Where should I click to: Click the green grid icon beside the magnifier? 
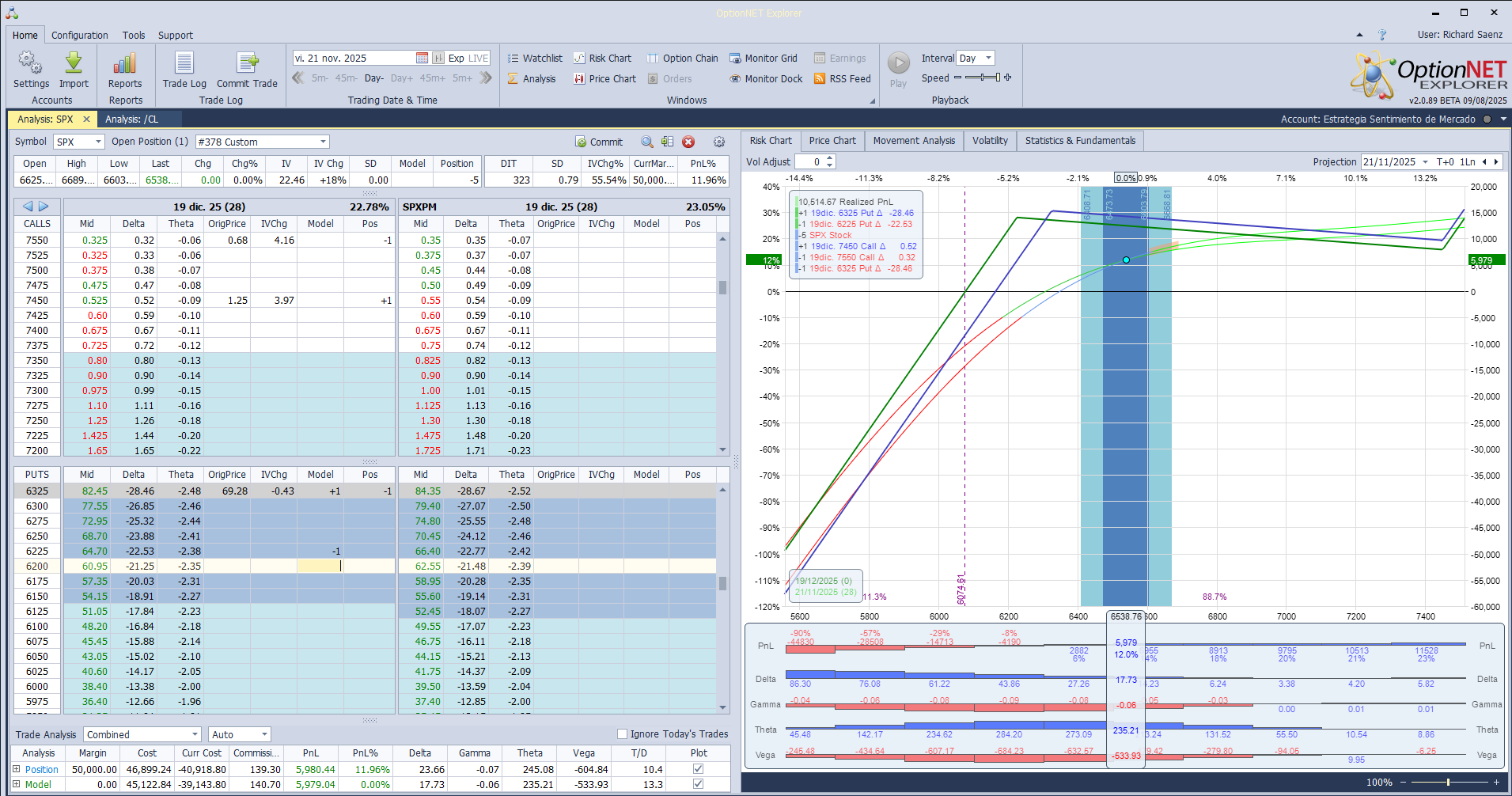pyautogui.click(x=668, y=142)
